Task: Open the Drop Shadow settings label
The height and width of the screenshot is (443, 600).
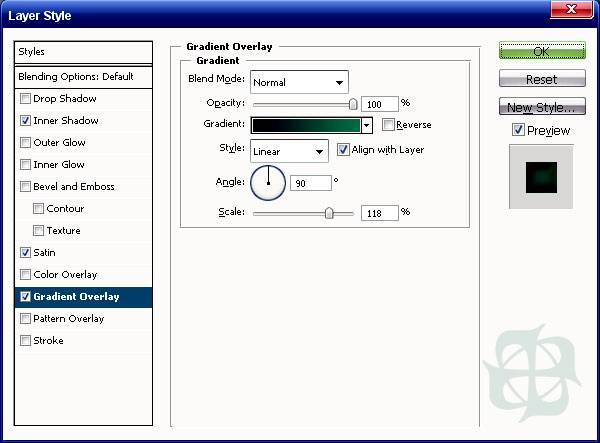Action: tap(65, 99)
